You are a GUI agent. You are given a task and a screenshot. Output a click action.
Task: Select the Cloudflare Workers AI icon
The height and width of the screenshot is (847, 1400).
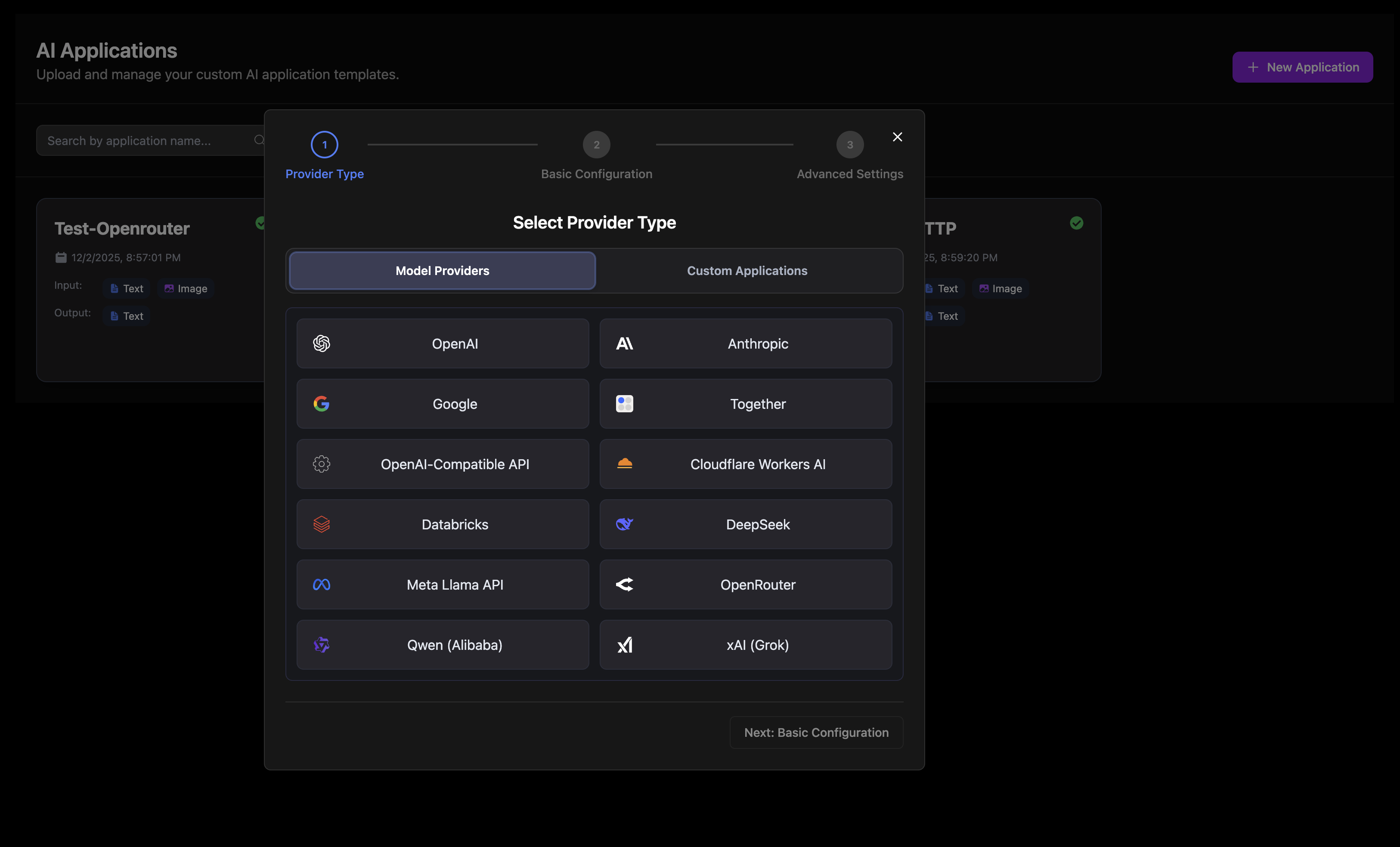point(624,464)
